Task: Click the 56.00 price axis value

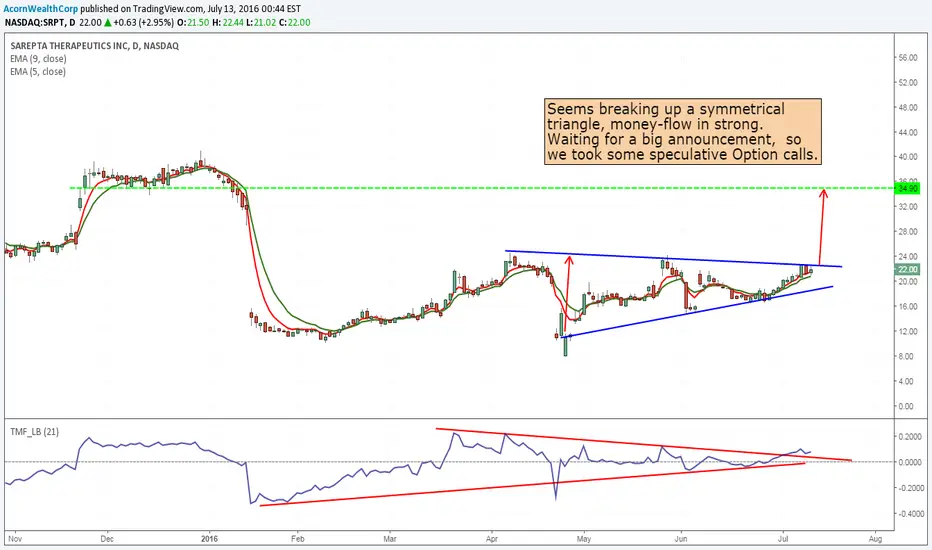Action: coord(908,58)
